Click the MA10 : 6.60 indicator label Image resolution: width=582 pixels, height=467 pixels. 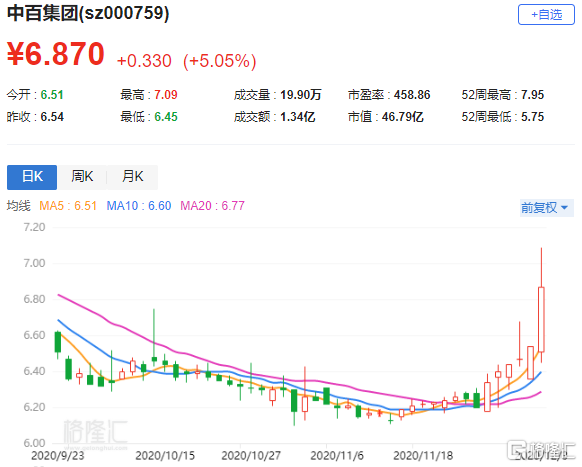[x=139, y=206]
